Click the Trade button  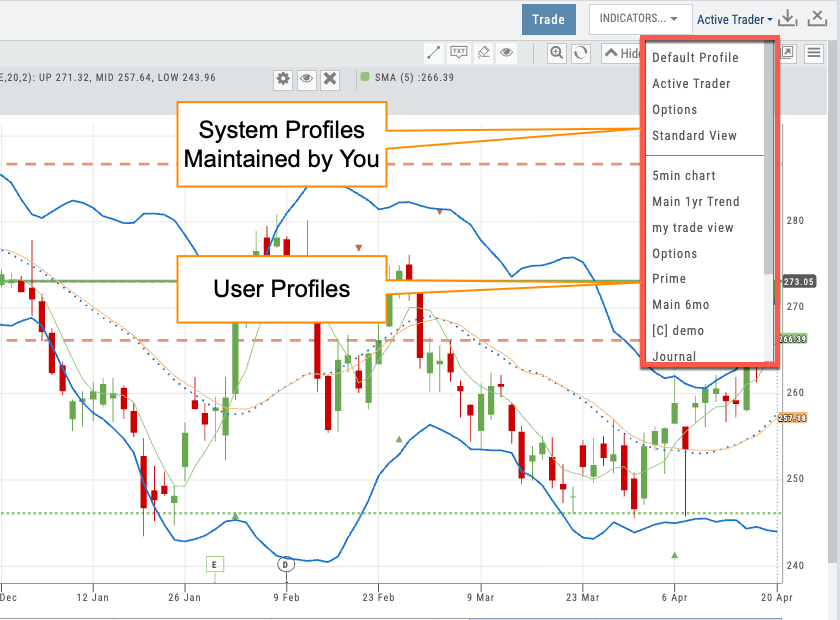point(548,19)
